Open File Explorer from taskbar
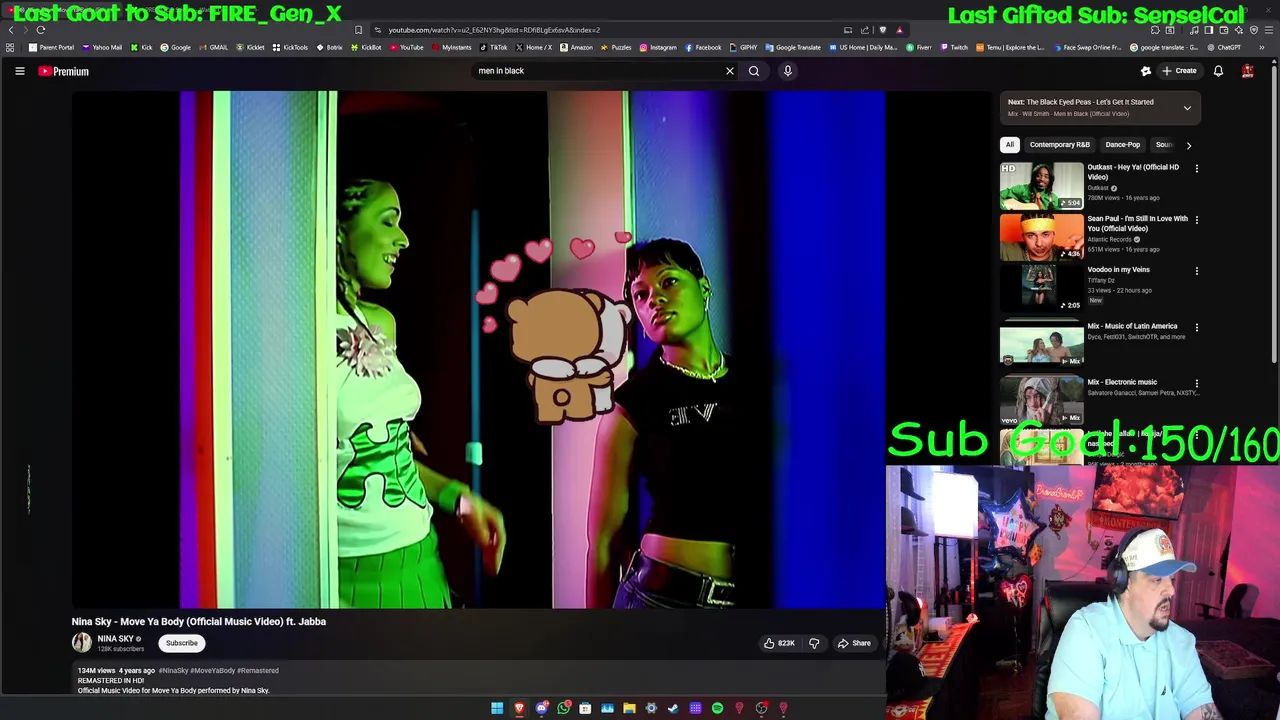The image size is (1280, 720). pos(629,708)
